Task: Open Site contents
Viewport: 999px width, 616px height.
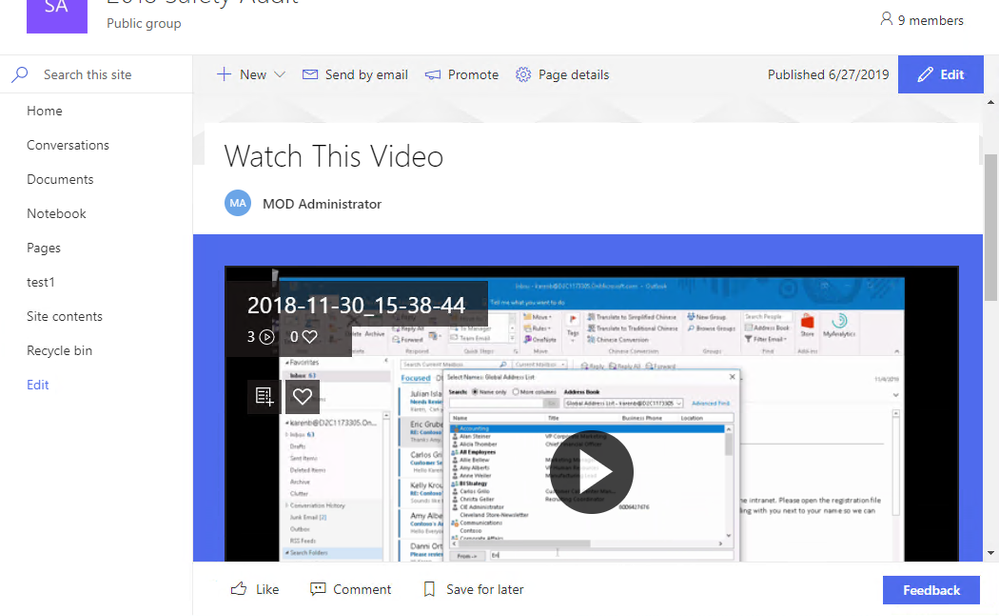Action: [x=64, y=317]
